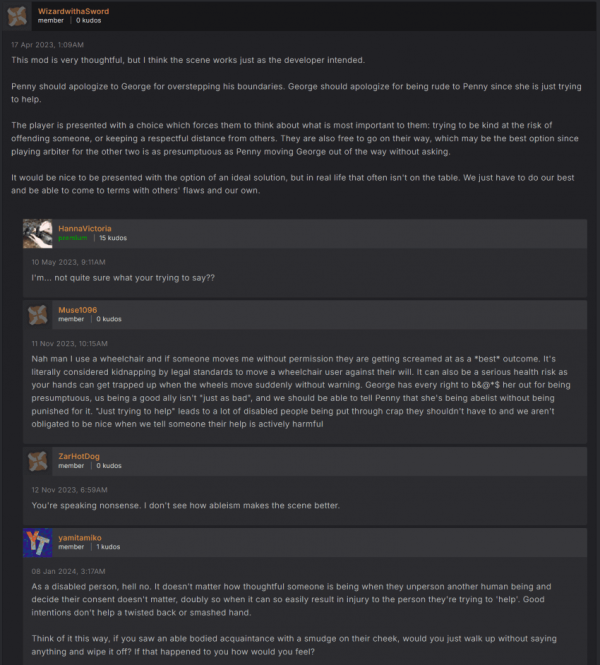Click ZarHotDog's default avatar icon
Screen dimensions: 600x665
click(38, 461)
